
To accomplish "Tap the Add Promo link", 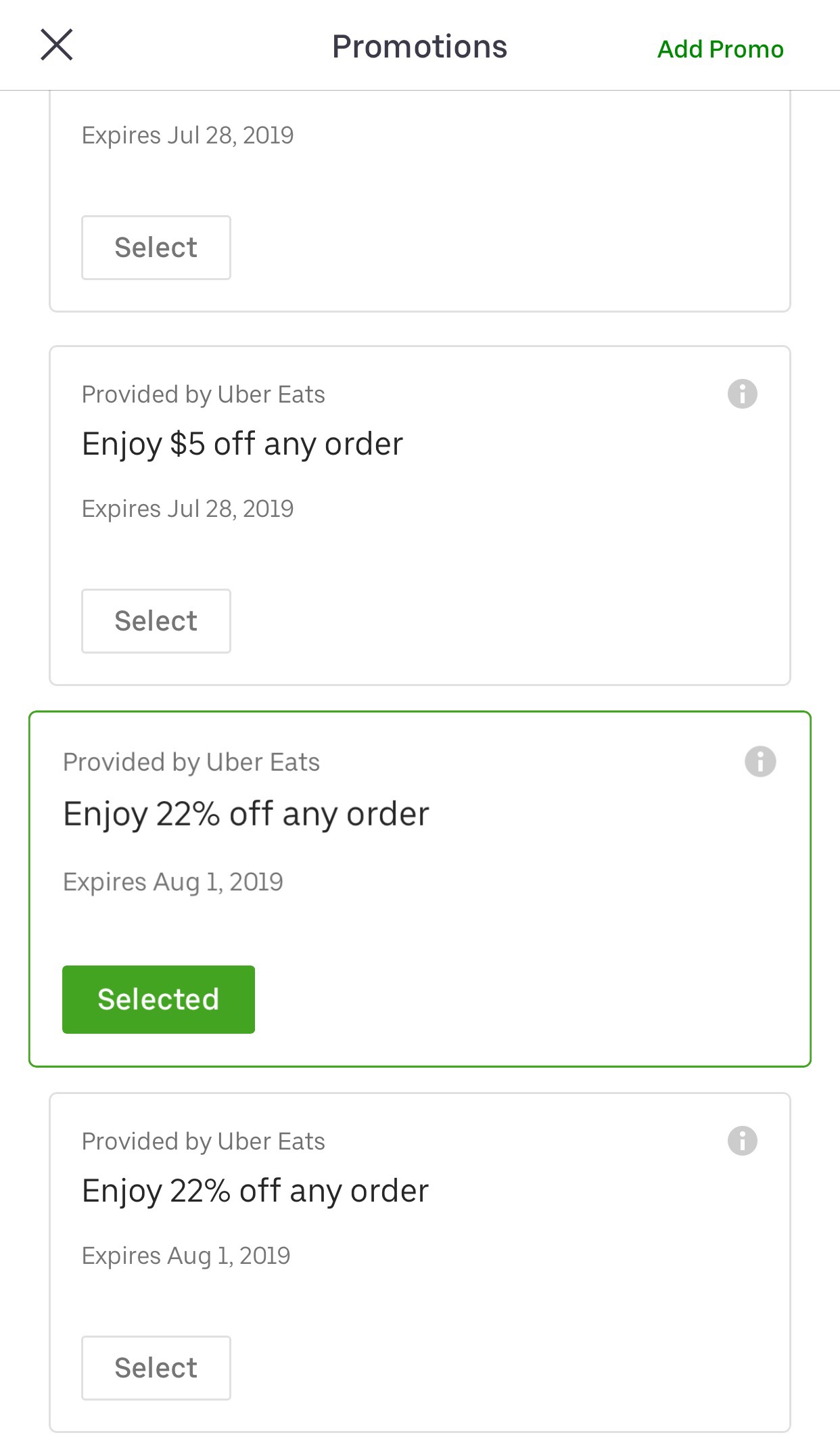I will [720, 49].
